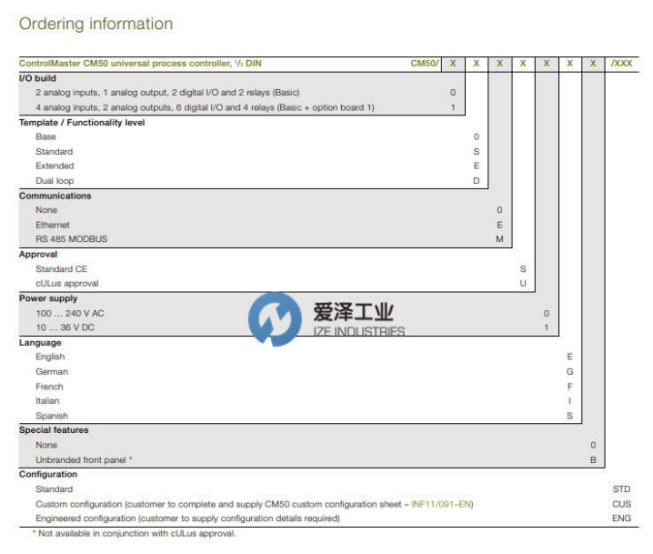The width and height of the screenshot is (653, 554).
Task: Click the STD code for Standard configuration
Action: point(621,489)
